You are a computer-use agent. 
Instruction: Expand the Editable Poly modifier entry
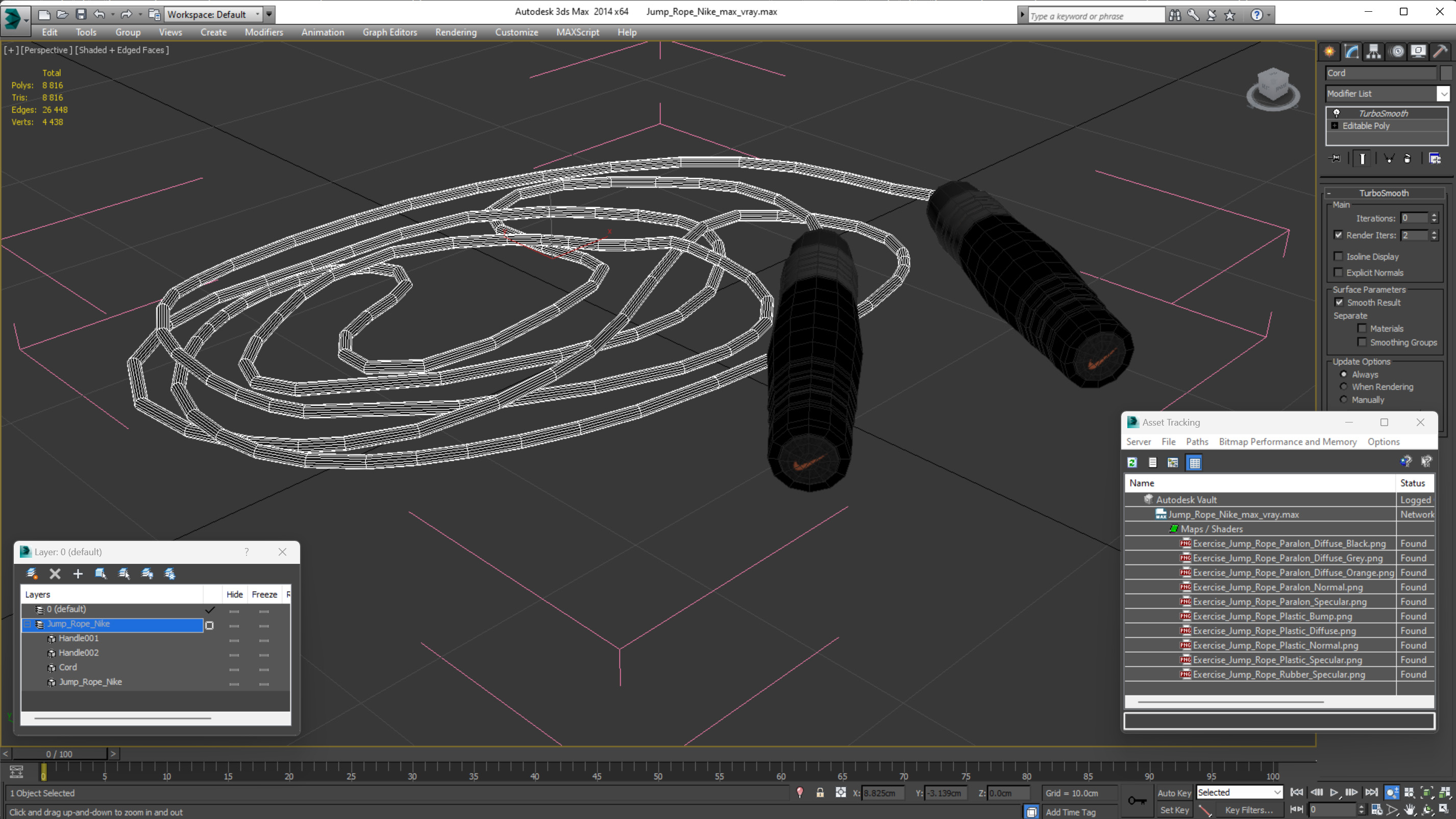pyautogui.click(x=1335, y=126)
